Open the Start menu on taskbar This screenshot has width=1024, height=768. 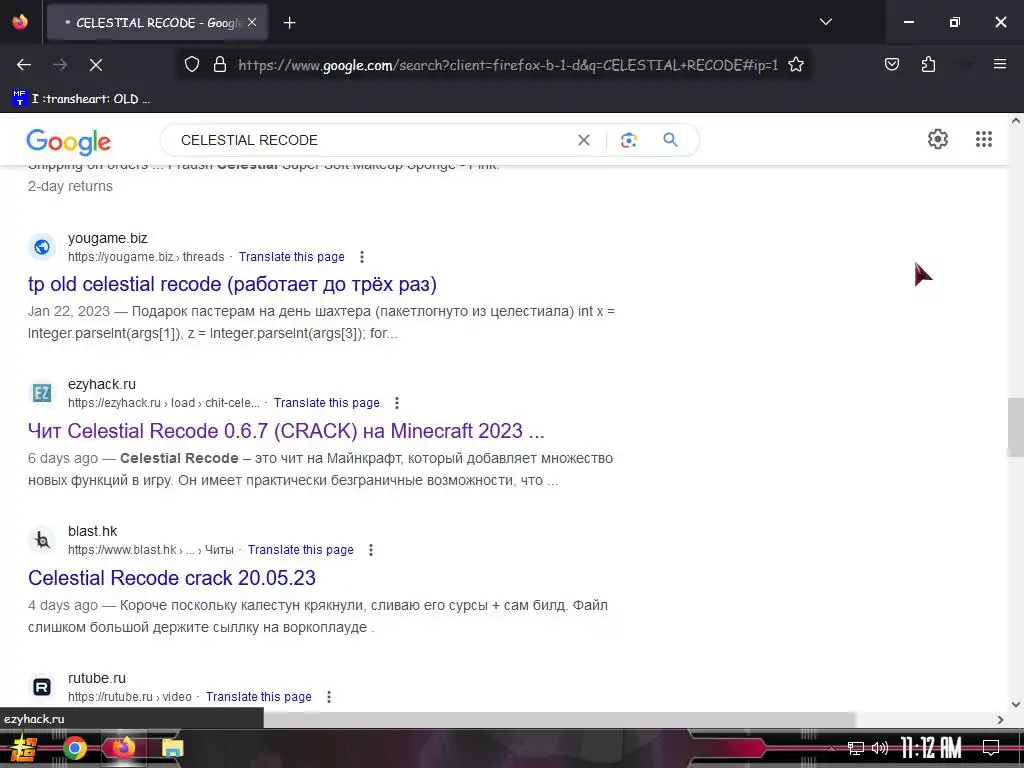tap(24, 748)
